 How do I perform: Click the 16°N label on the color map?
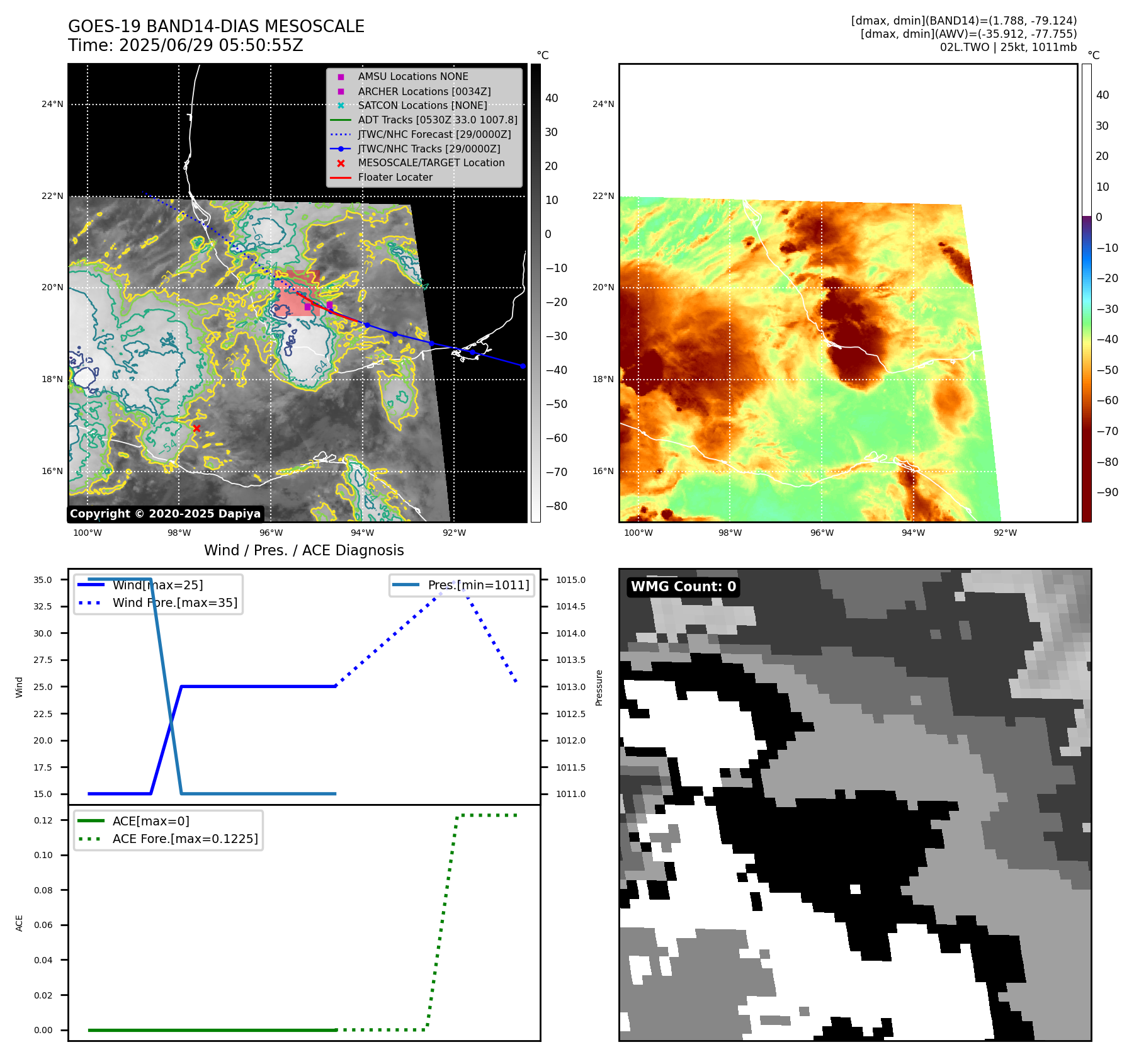click(x=603, y=471)
